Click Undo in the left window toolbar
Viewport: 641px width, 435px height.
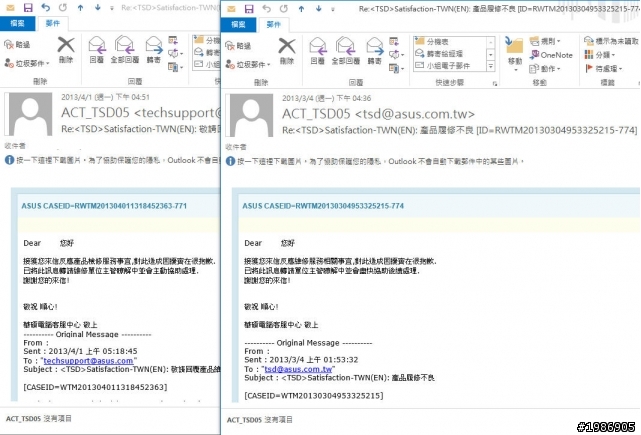click(x=45, y=7)
